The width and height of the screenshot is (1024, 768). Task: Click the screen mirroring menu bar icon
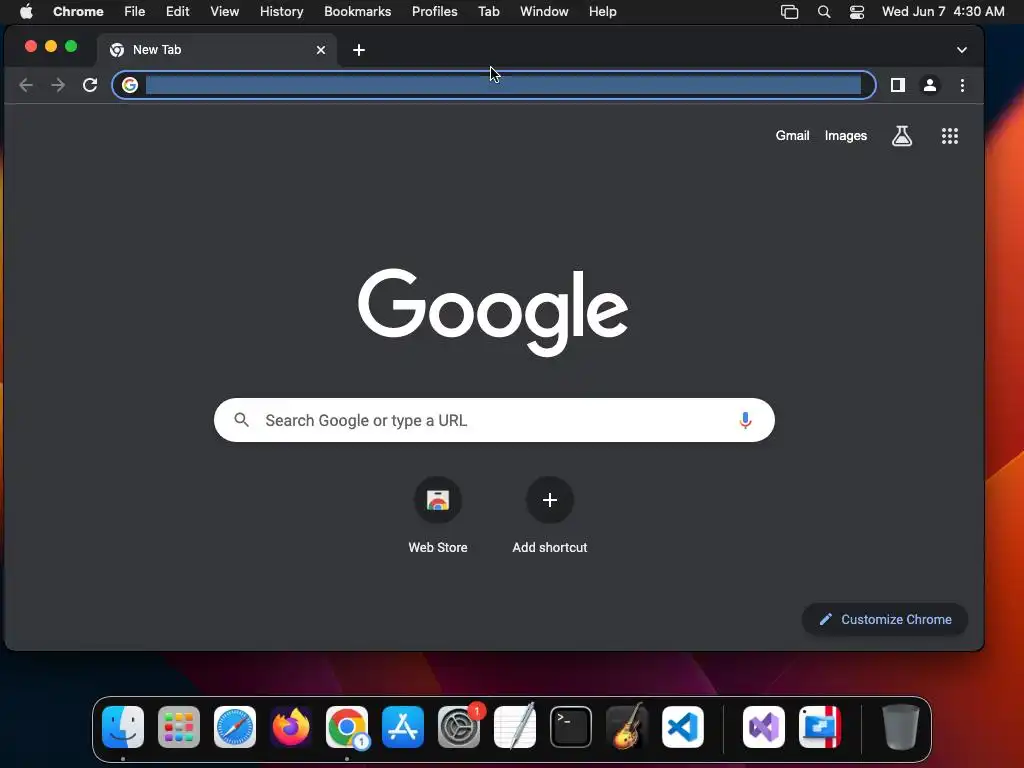pos(790,12)
